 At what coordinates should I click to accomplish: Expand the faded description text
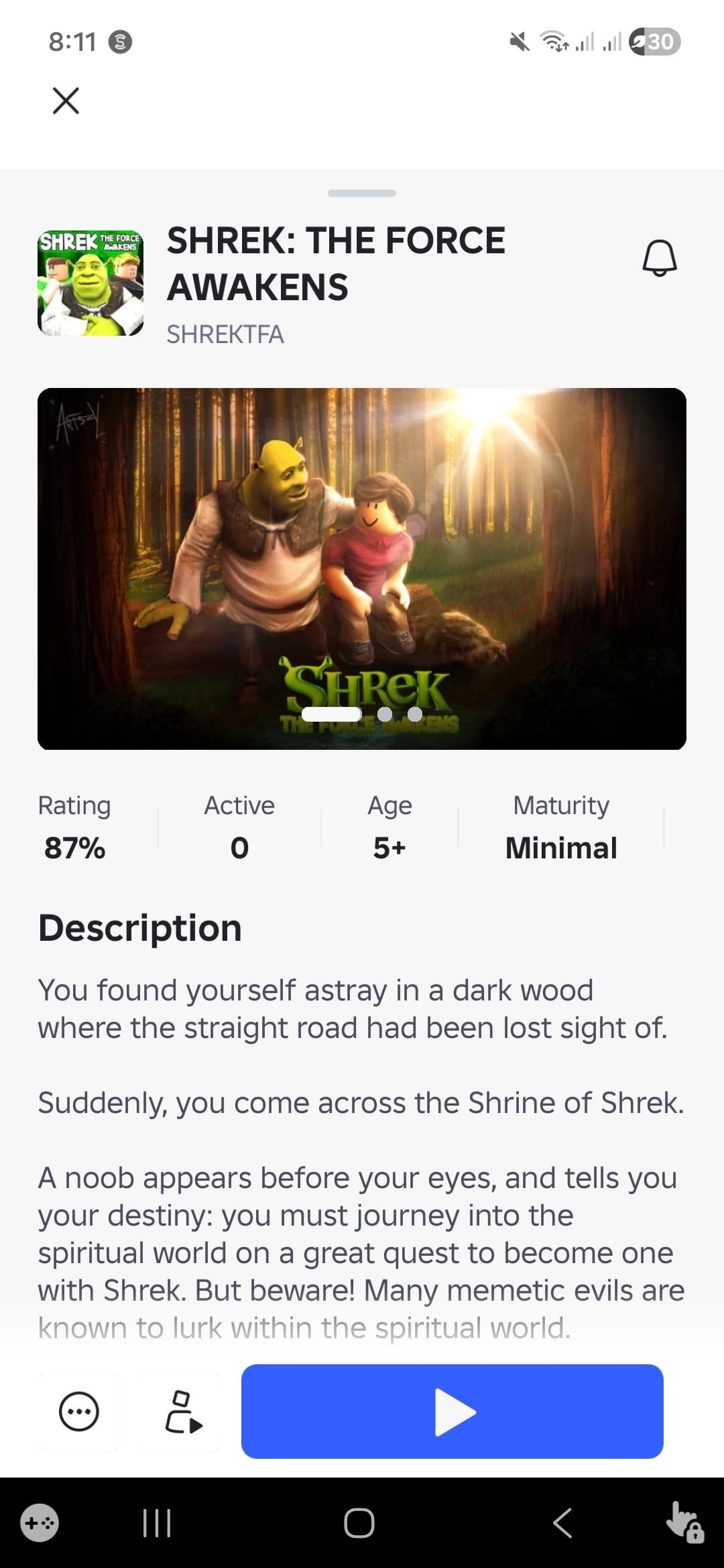[304, 1327]
